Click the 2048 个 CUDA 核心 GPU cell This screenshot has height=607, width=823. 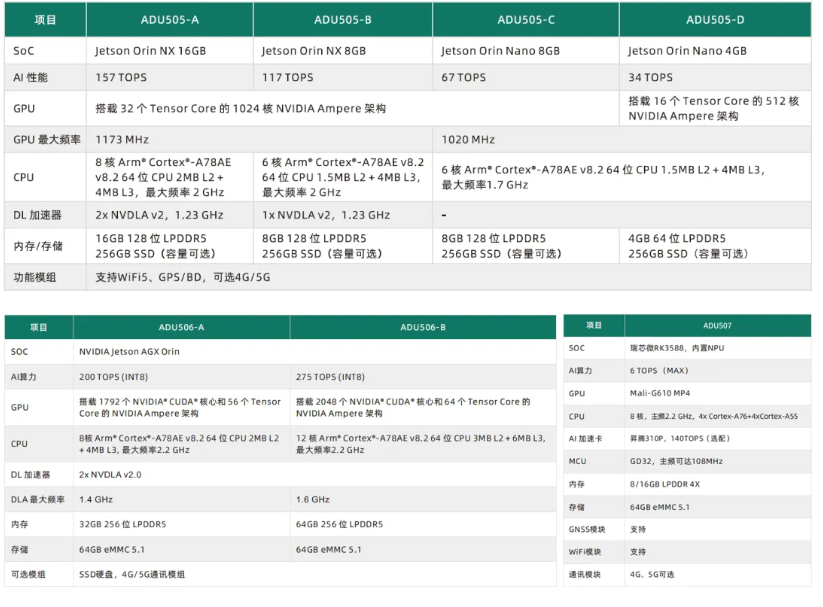[x=423, y=407]
